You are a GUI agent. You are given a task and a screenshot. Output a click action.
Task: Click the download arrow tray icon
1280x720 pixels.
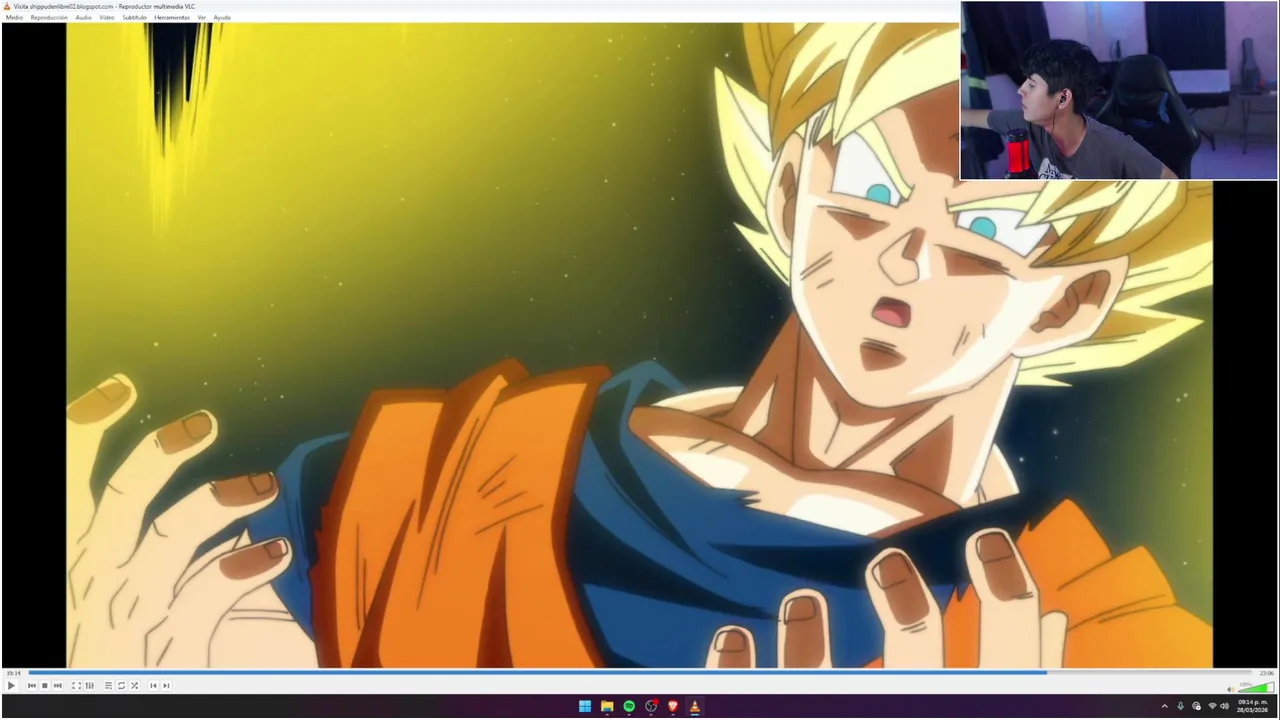[1181, 706]
